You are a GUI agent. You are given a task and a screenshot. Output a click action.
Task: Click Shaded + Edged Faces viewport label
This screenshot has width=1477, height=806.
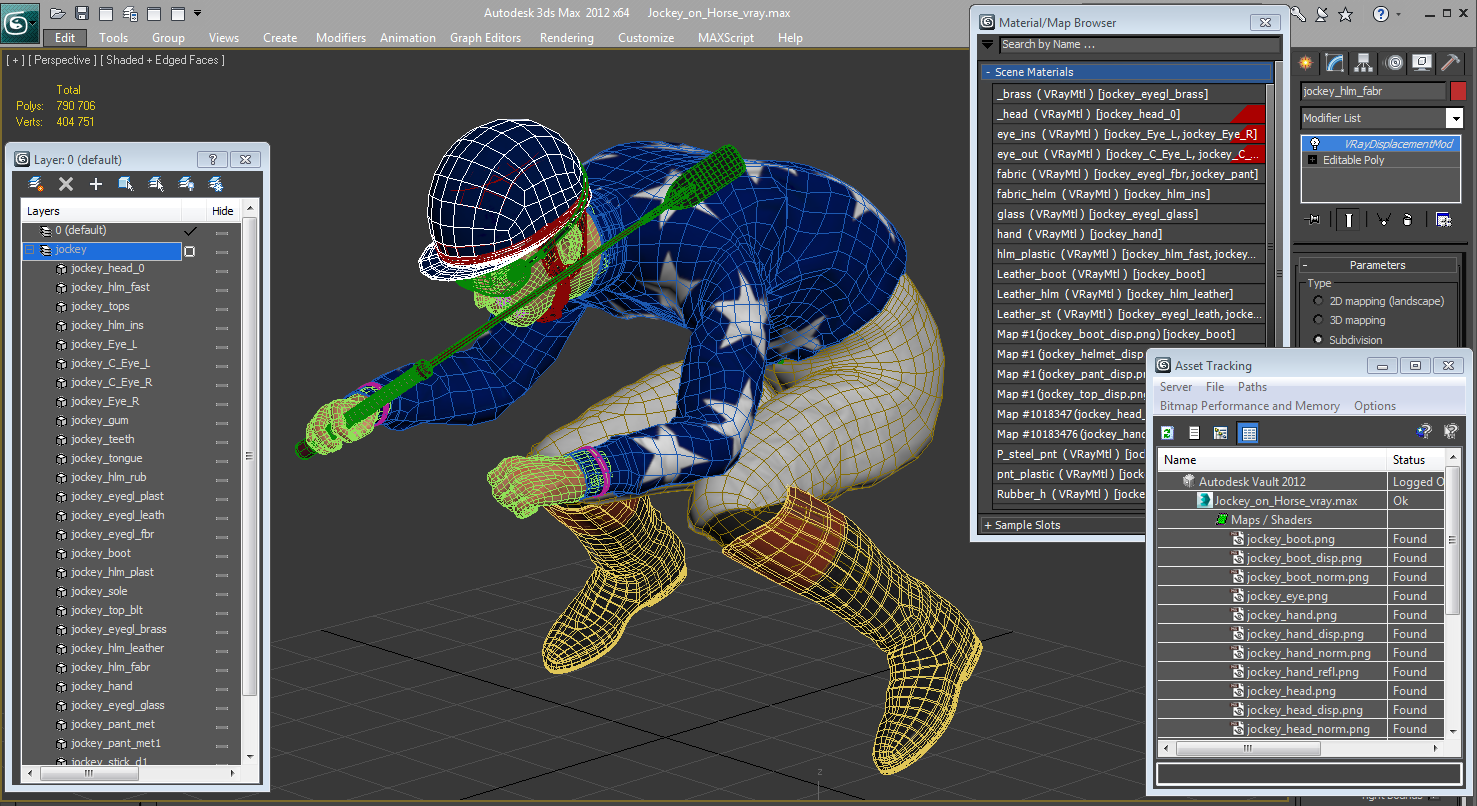click(x=162, y=60)
